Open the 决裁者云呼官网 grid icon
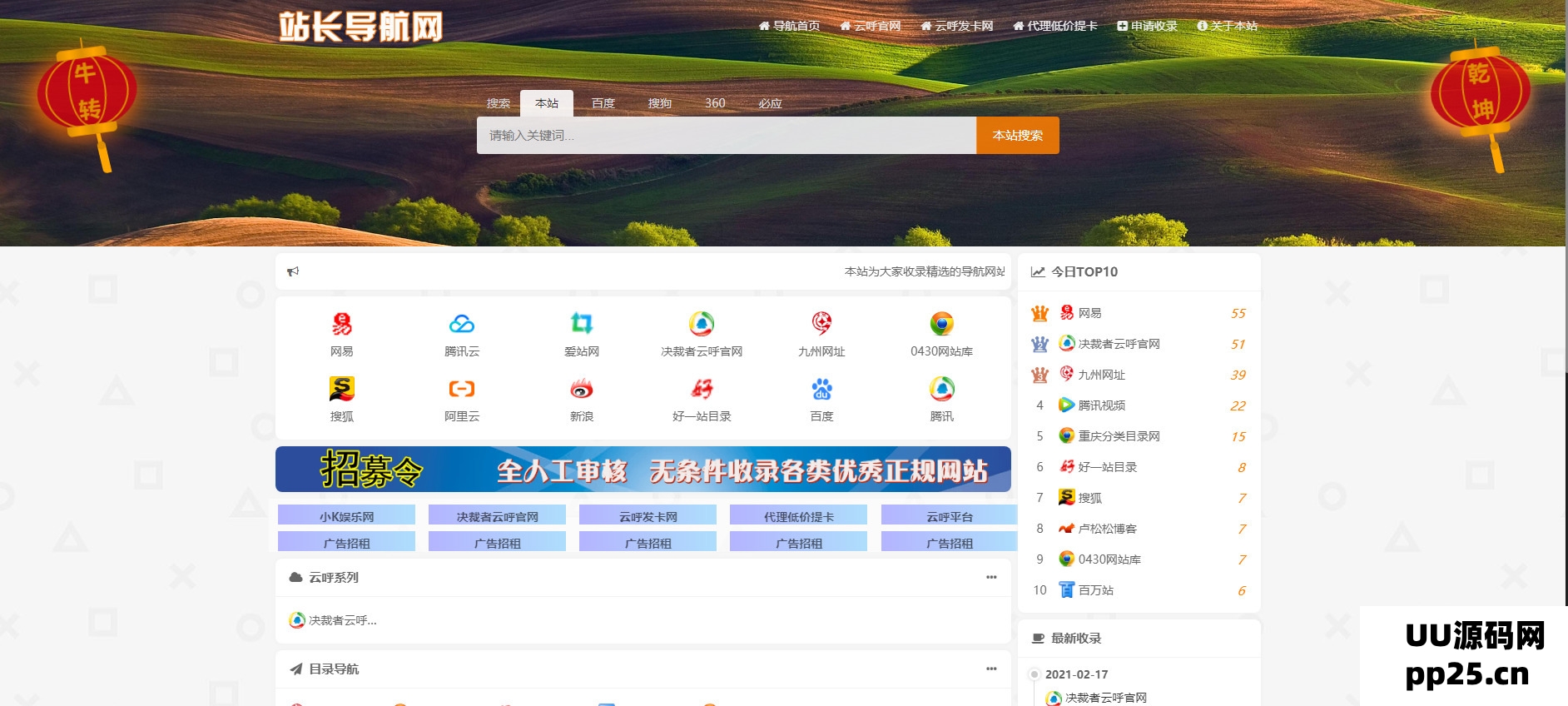Screen dimensions: 1568x706 pos(702,324)
